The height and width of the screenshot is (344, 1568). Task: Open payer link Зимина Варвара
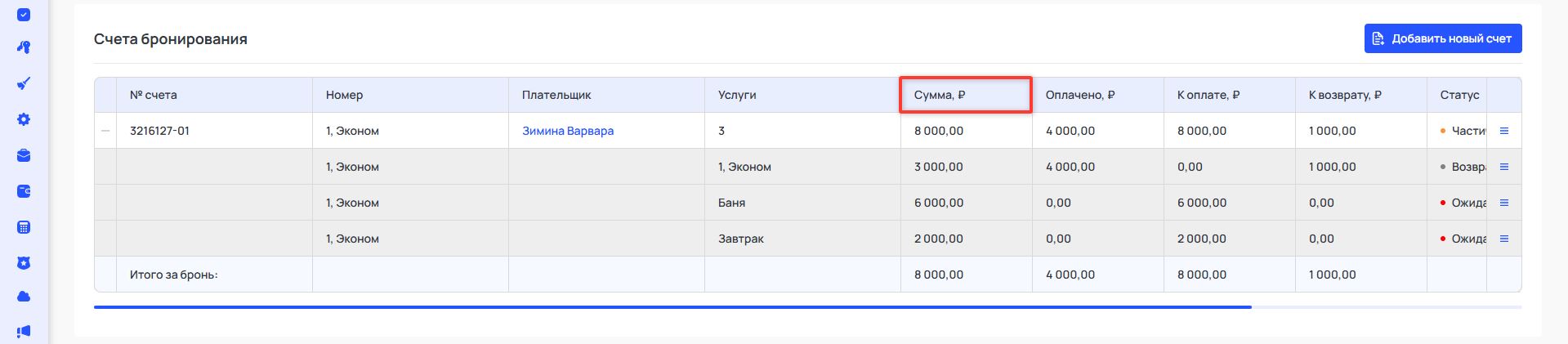click(x=567, y=131)
